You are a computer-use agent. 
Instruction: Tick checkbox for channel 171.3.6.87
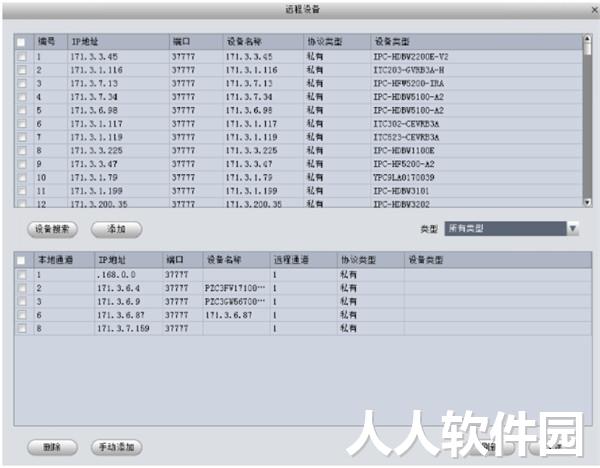tap(22, 315)
